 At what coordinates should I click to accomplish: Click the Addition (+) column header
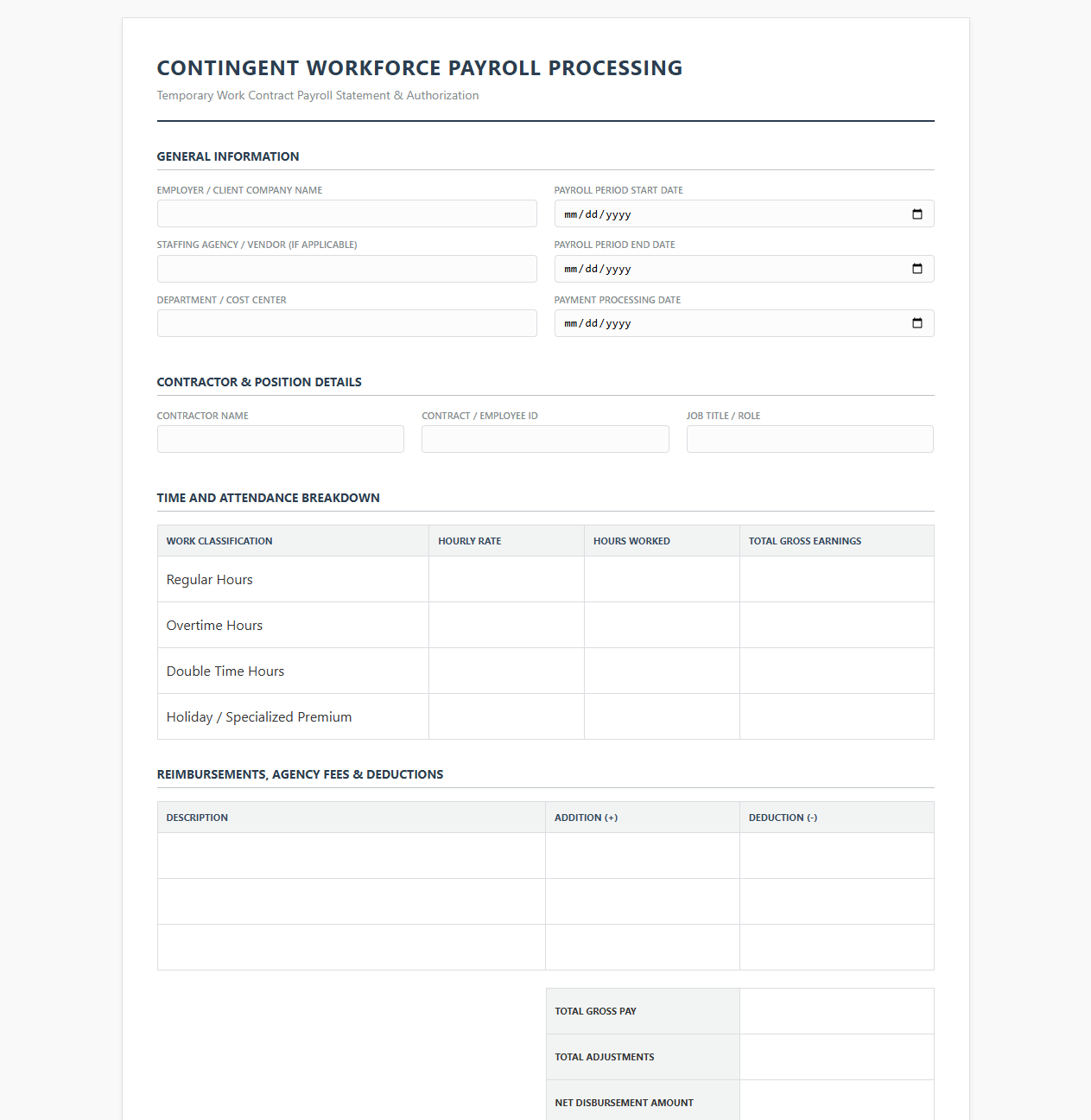pos(587,818)
